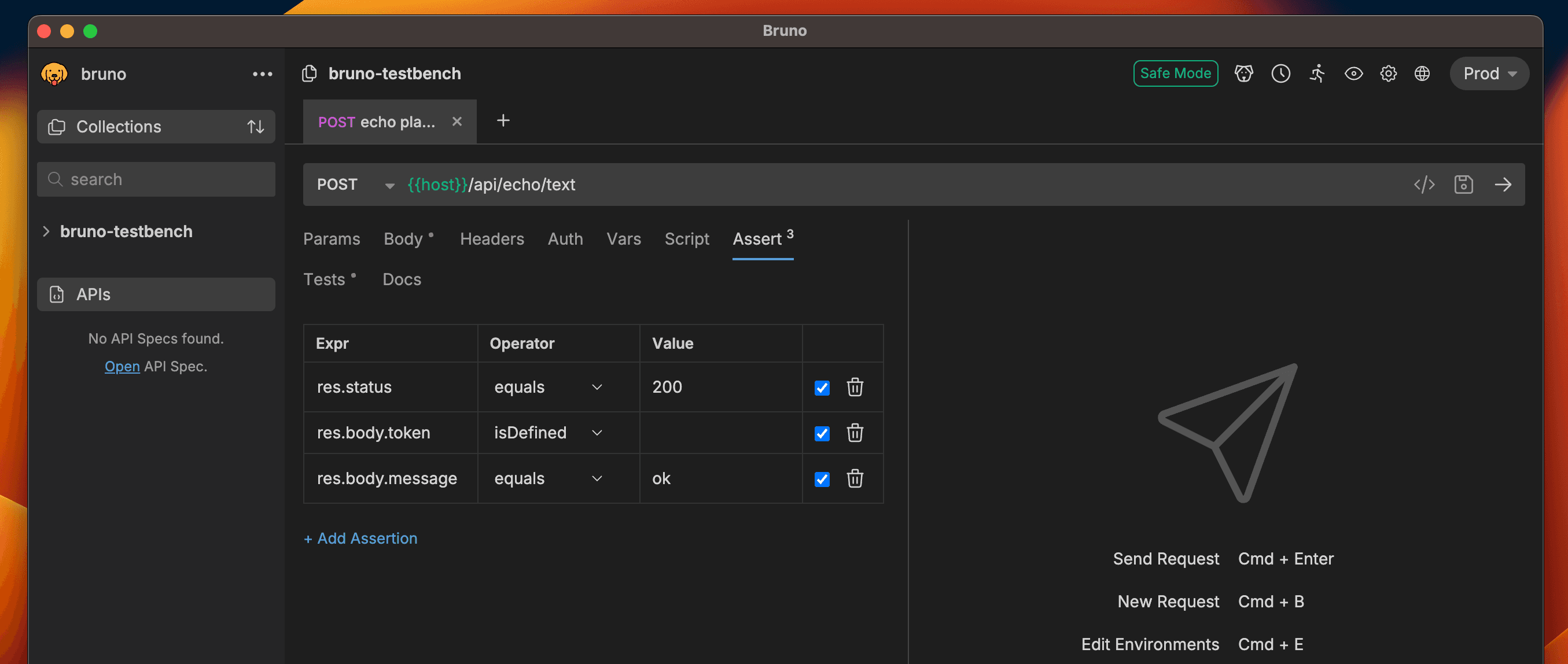Viewport: 1568px width, 664px height.
Task: Delete the res.status assertion row
Action: click(x=855, y=387)
